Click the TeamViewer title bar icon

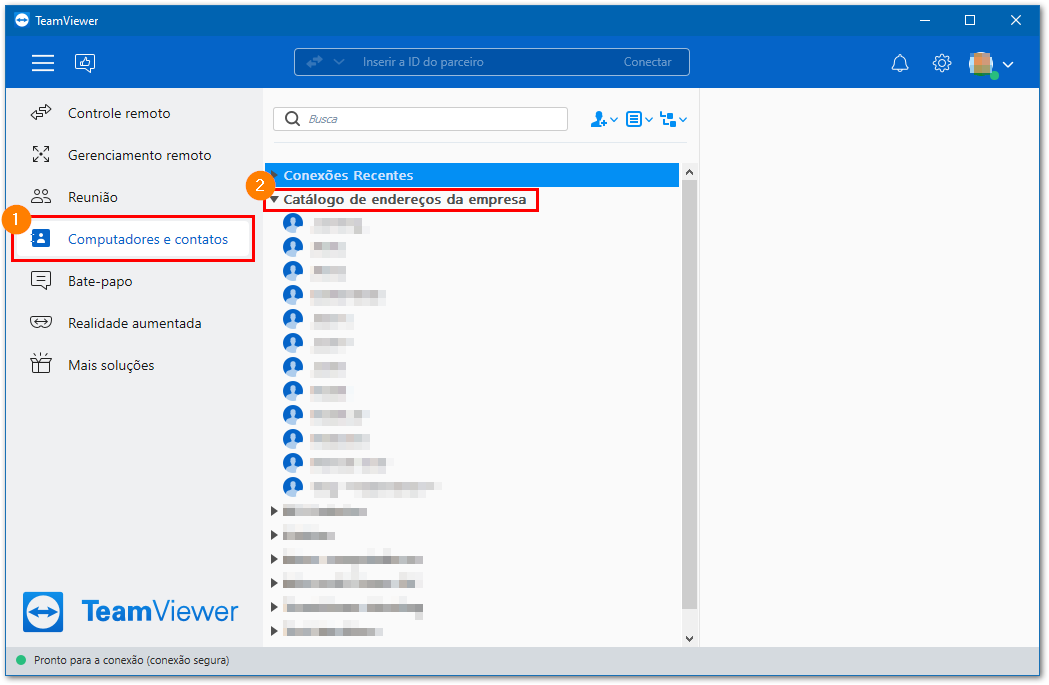22,20
